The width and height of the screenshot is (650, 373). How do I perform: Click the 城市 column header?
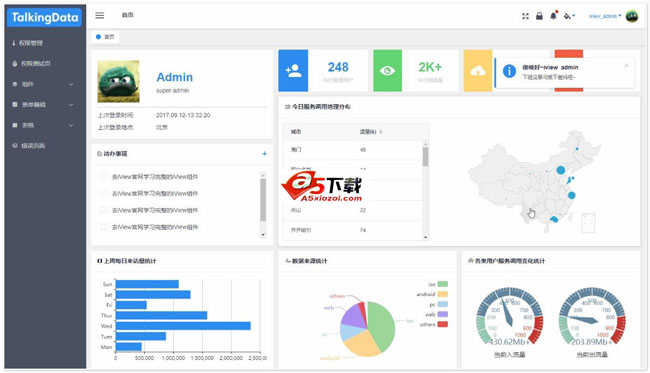point(296,132)
